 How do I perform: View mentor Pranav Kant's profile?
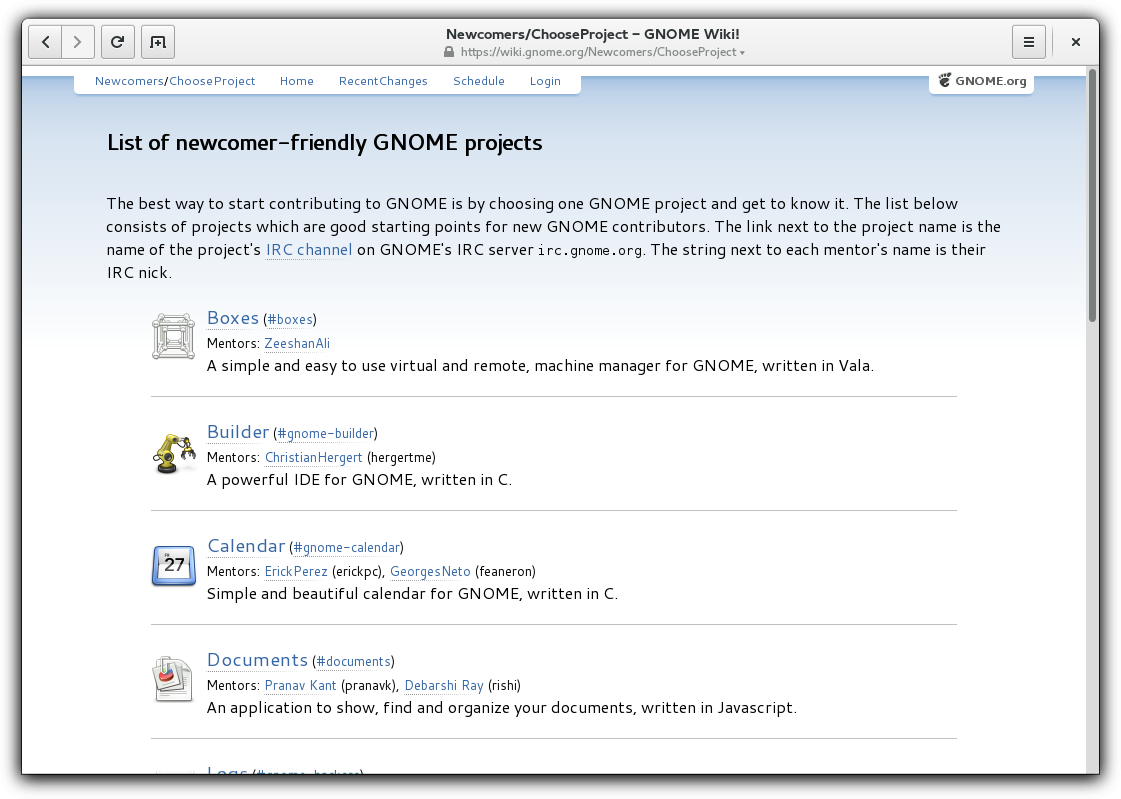point(300,685)
